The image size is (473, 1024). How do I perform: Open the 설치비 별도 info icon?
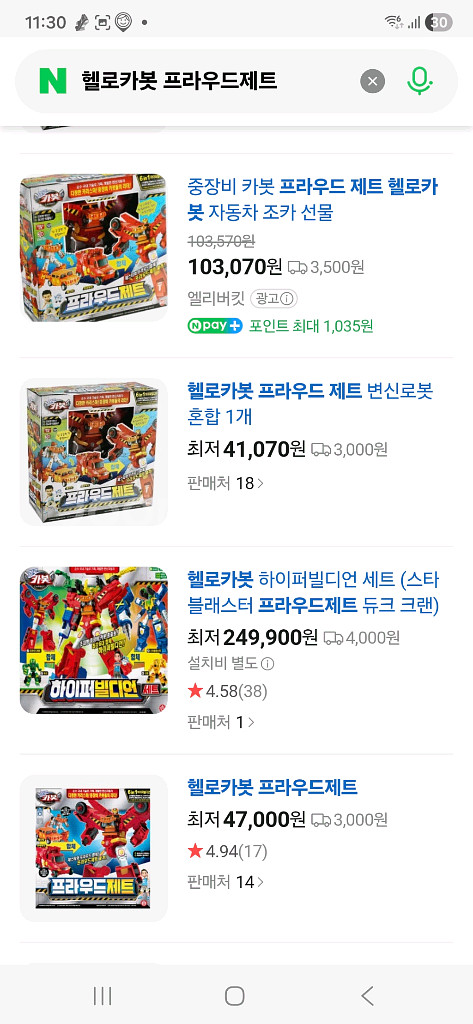(267, 664)
